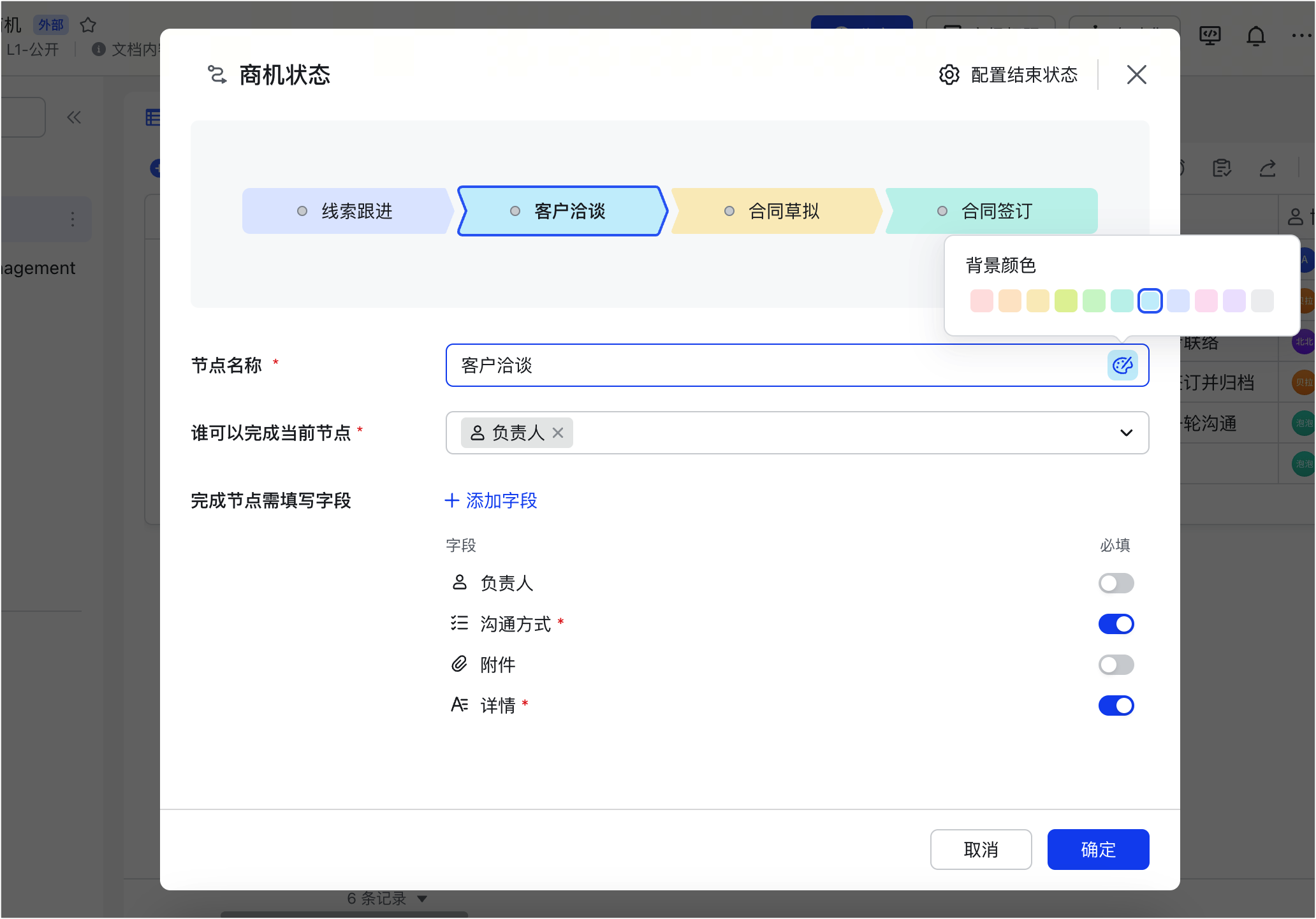The image size is (1316, 919).
Task: Enable the required toggle for 附件
Action: pos(1116,665)
